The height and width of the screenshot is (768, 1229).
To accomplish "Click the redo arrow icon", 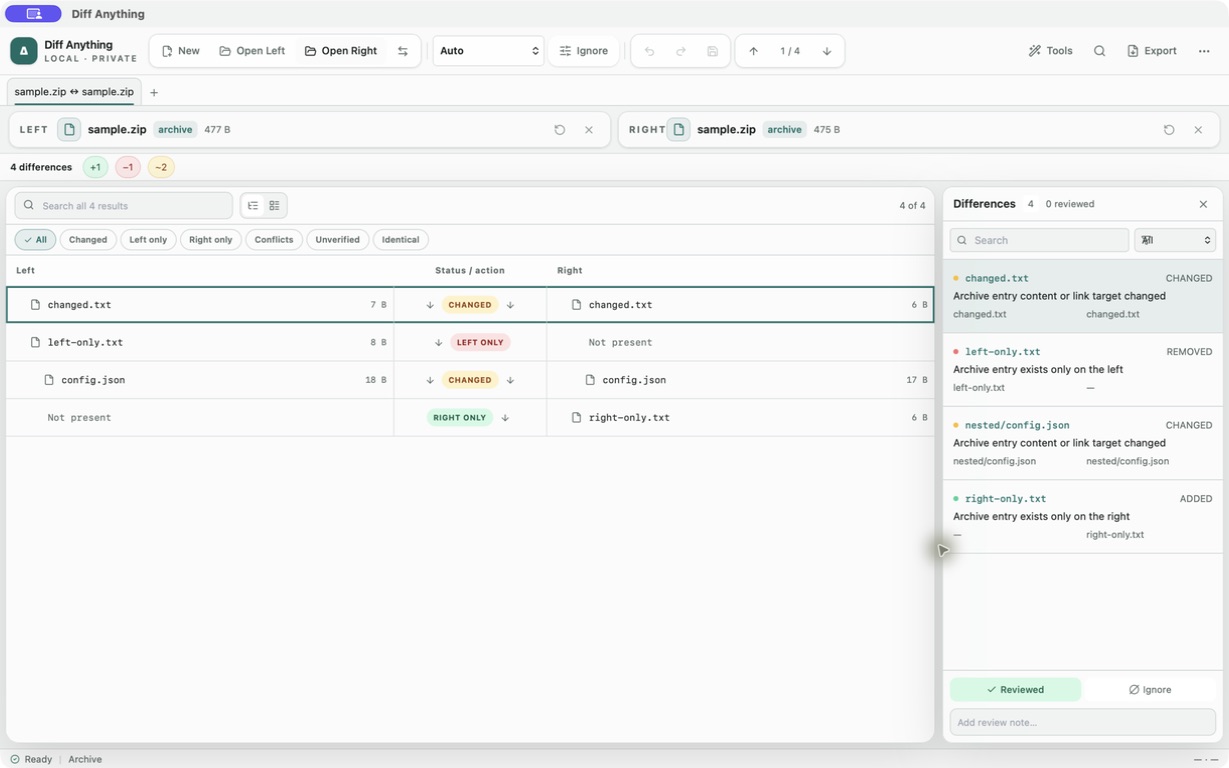I will [681, 51].
